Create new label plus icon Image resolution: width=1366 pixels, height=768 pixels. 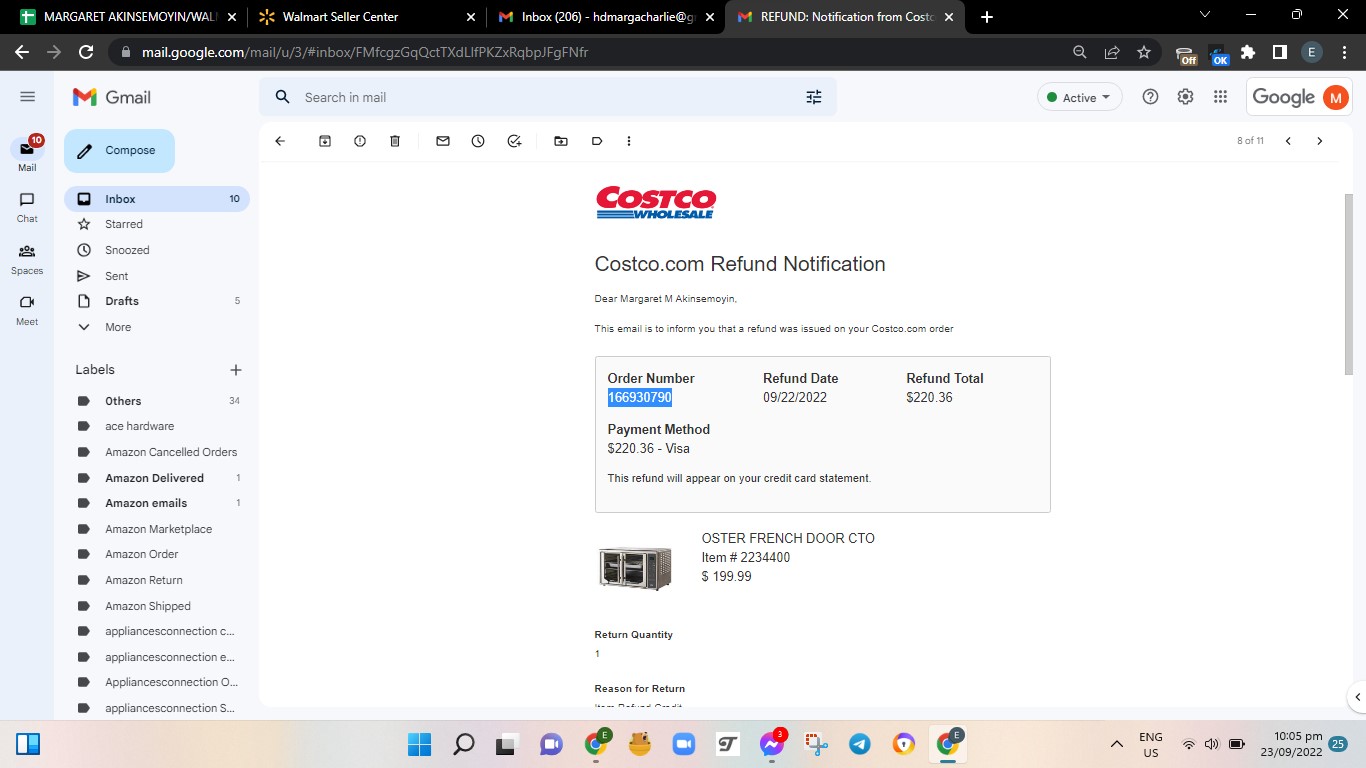236,370
